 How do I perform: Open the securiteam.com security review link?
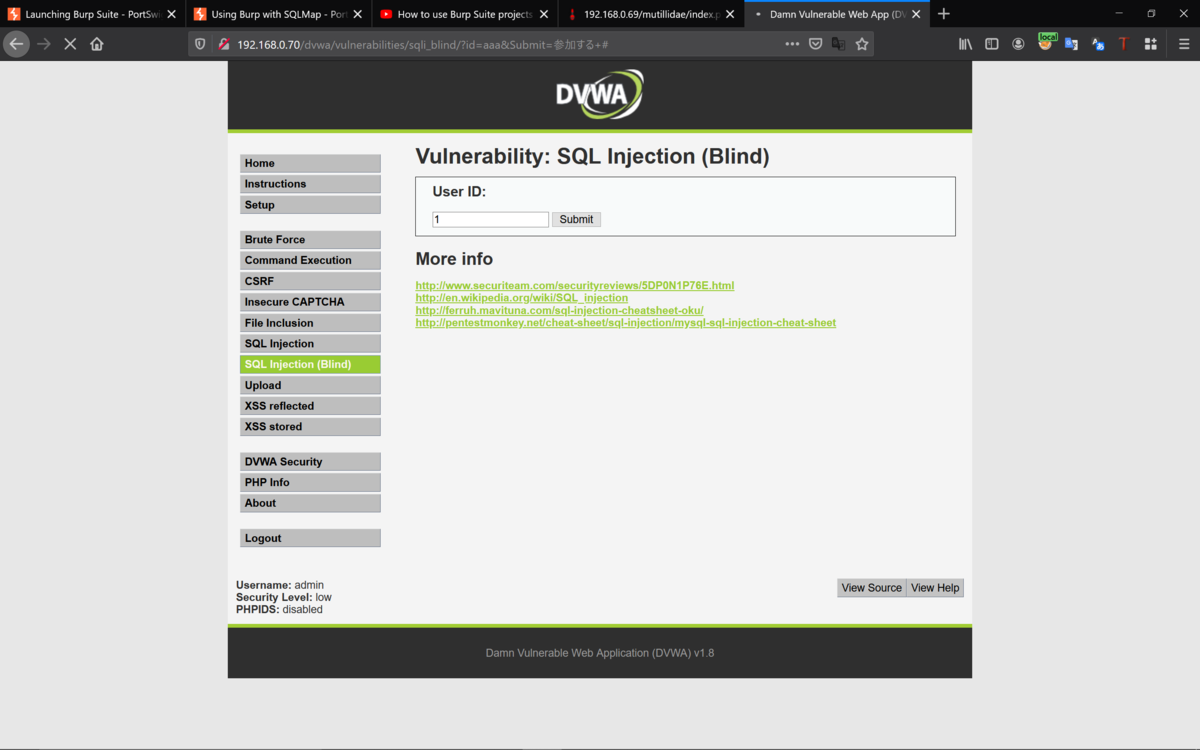575,285
